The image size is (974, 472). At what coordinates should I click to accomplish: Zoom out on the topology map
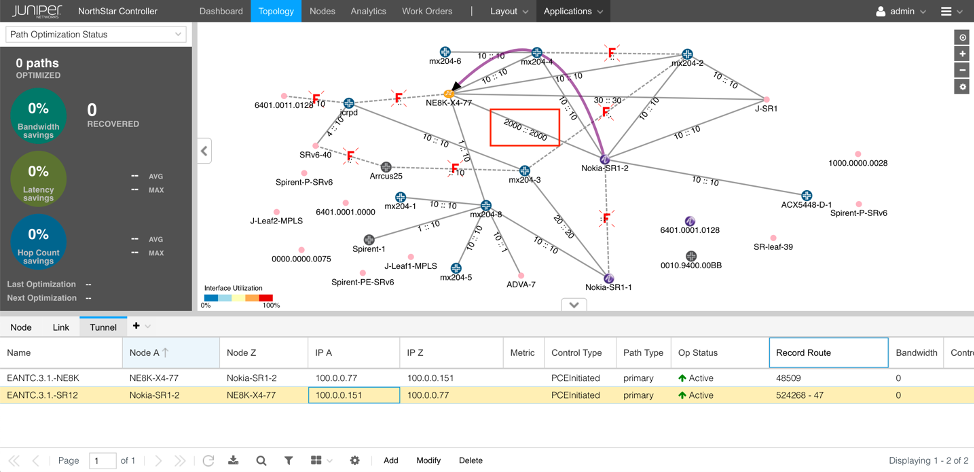tap(962, 70)
